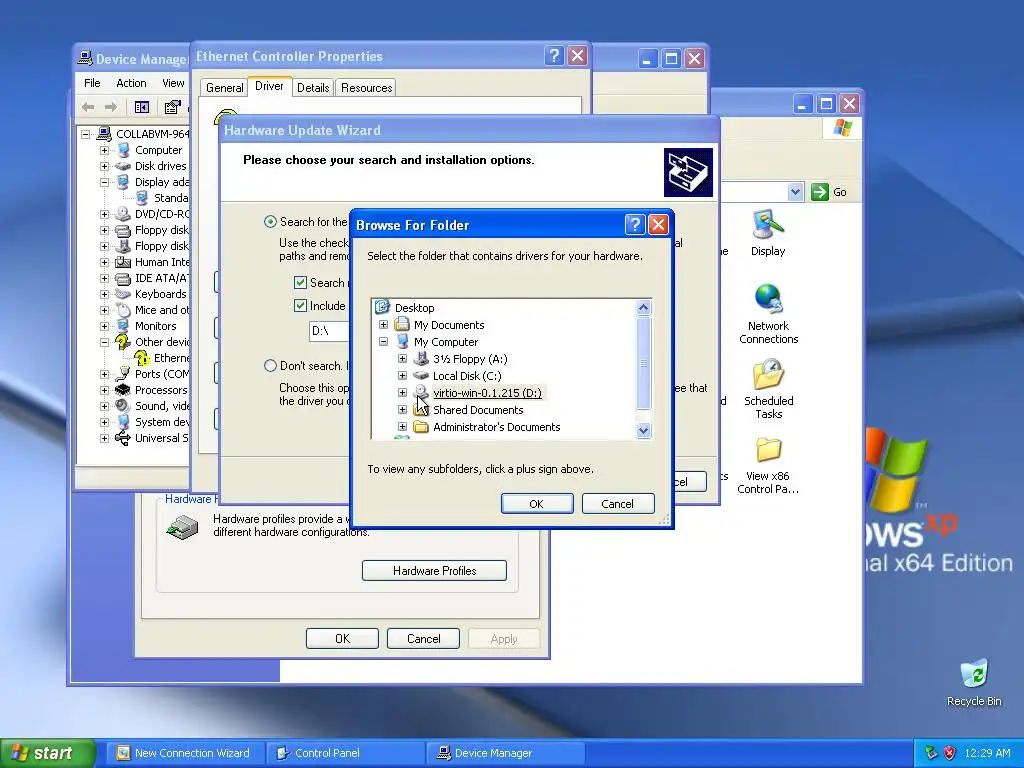Expand Local Disk (C:) node

pyautogui.click(x=402, y=376)
